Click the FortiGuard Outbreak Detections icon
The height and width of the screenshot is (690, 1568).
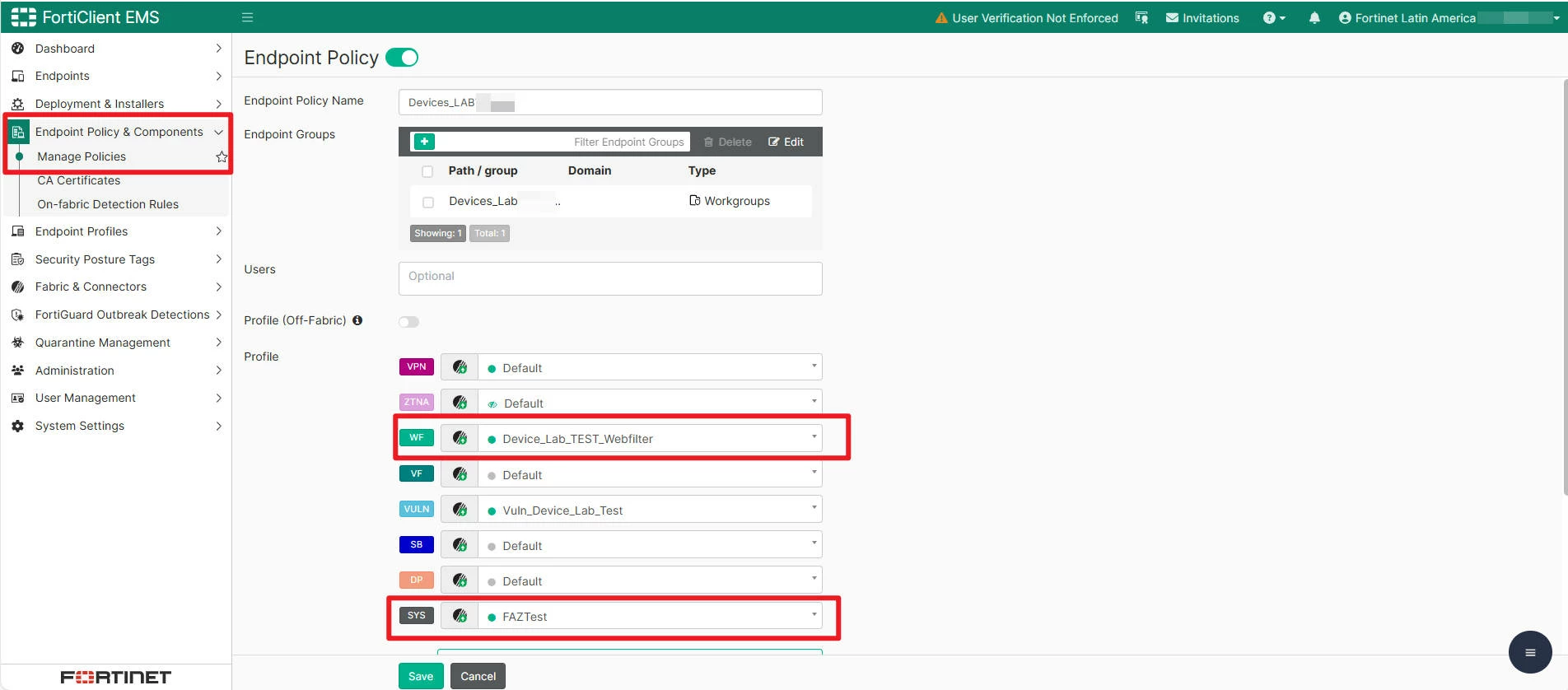pos(17,315)
